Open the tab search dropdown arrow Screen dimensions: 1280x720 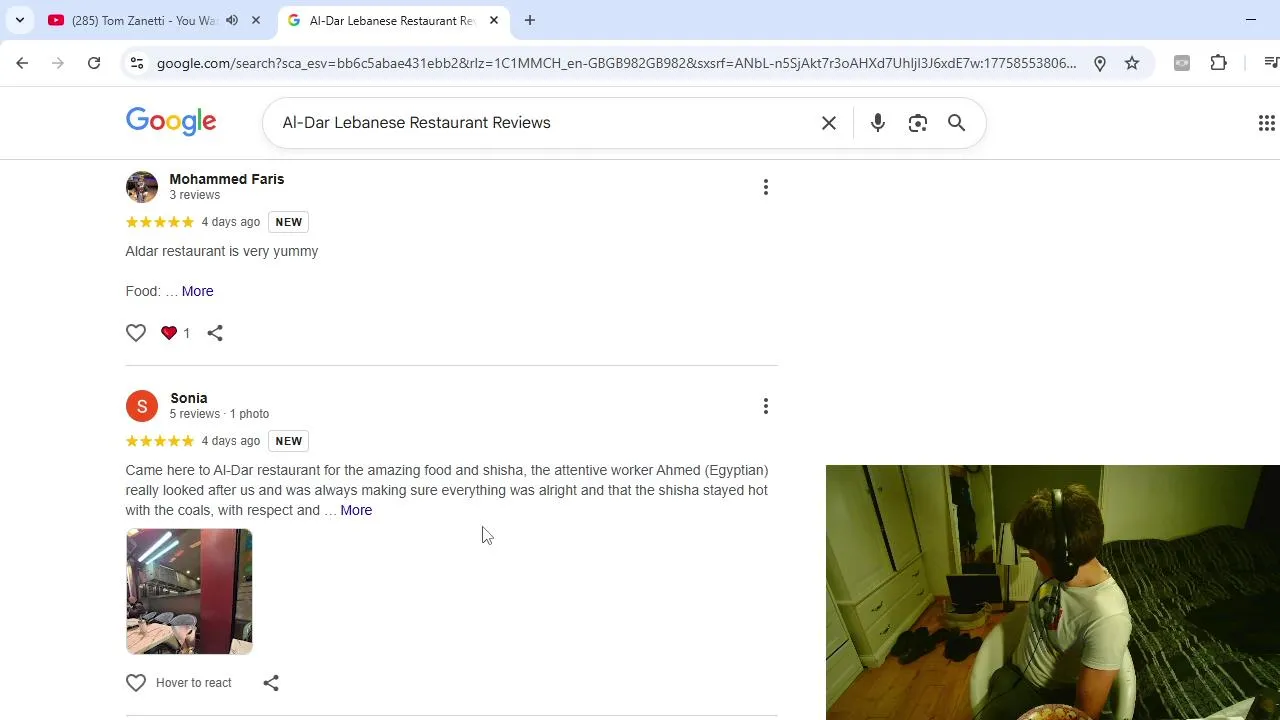[19, 20]
